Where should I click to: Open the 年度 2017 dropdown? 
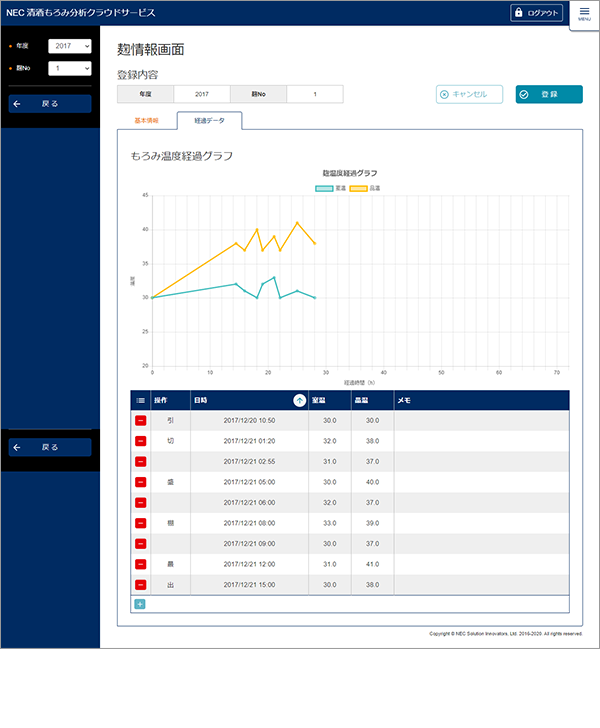pyautogui.click(x=70, y=46)
